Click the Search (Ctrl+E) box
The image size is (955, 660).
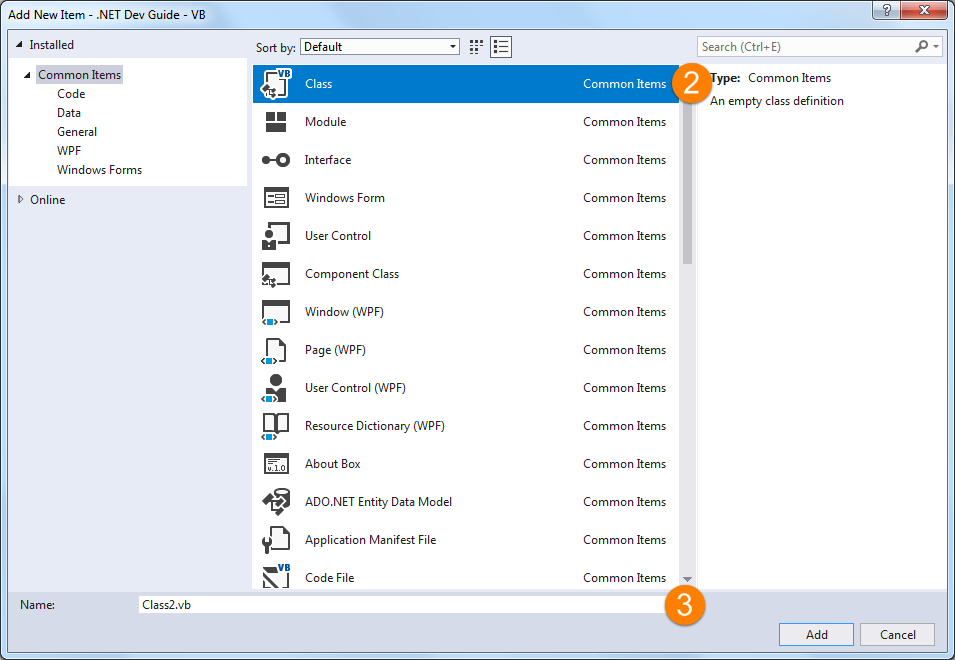[x=805, y=47]
